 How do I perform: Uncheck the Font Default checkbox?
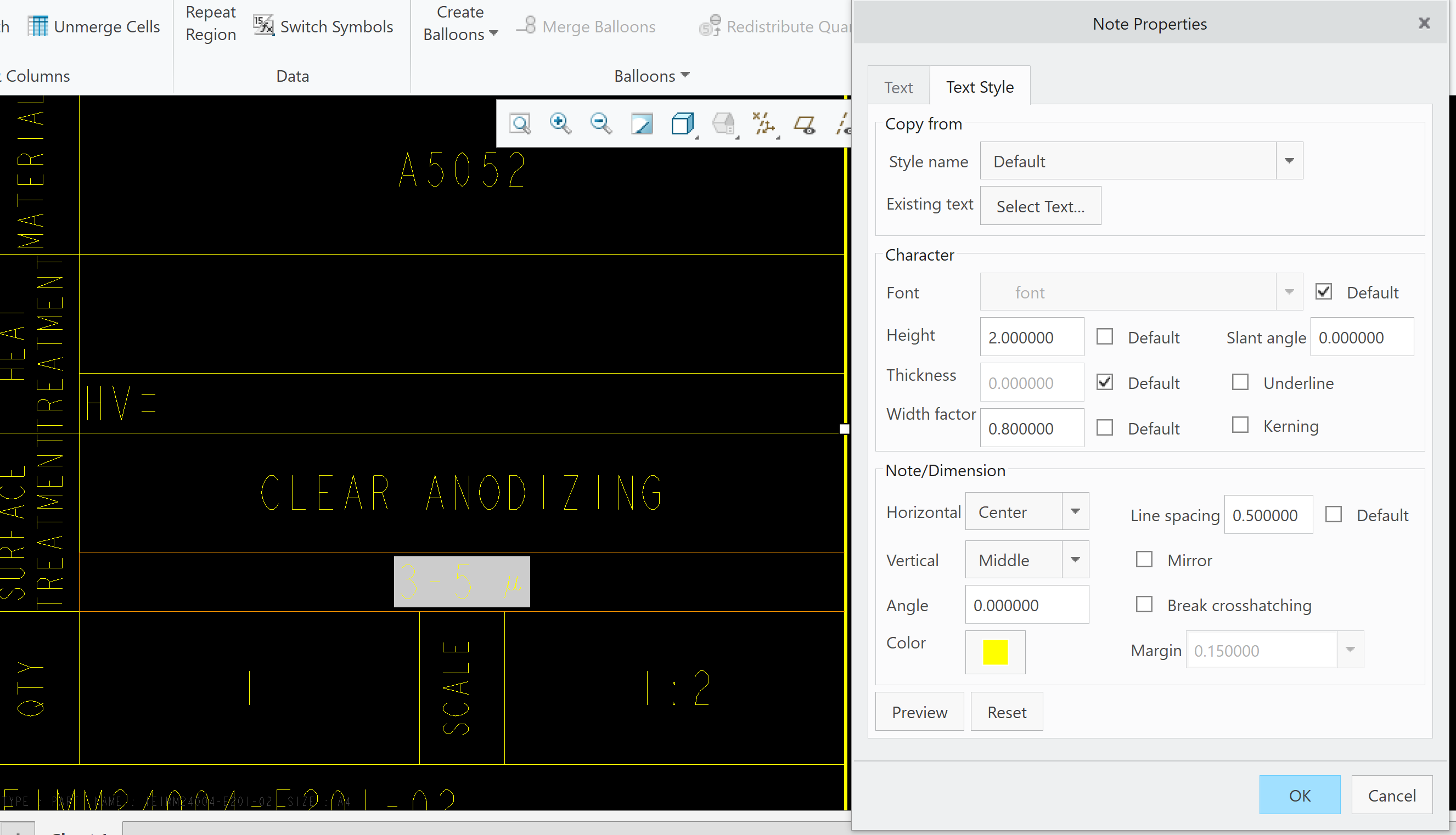pos(1324,292)
